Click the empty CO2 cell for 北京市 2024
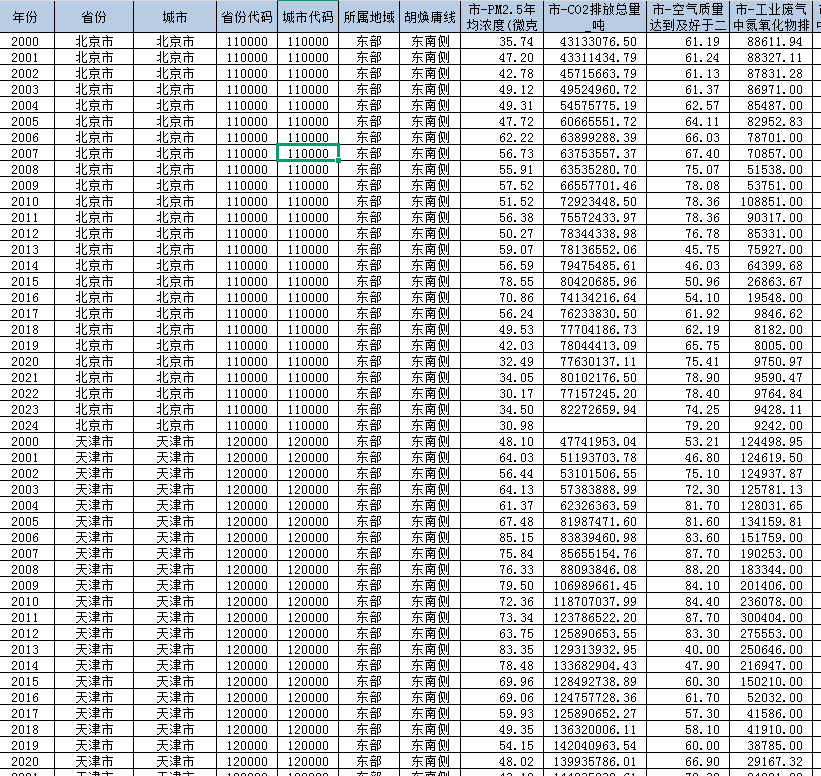Screen dimensions: 821x776 (594, 425)
